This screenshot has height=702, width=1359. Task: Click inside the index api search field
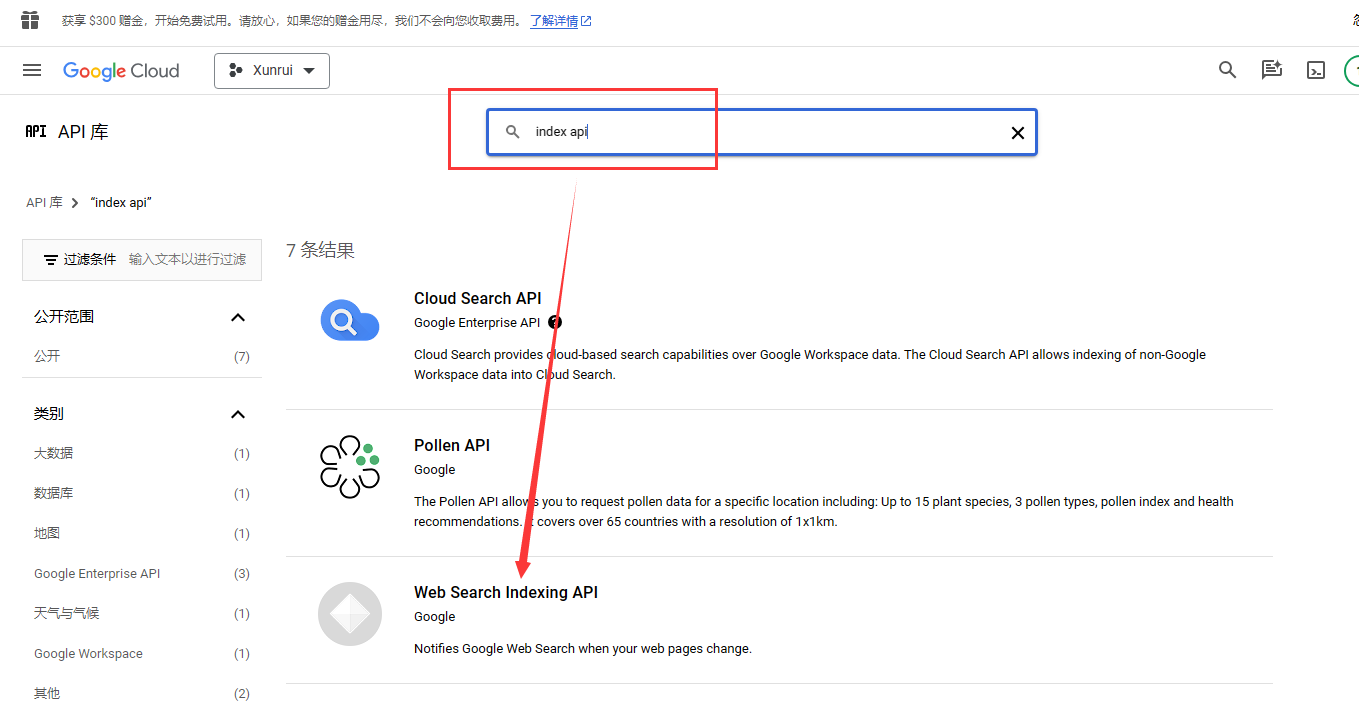tap(761, 132)
